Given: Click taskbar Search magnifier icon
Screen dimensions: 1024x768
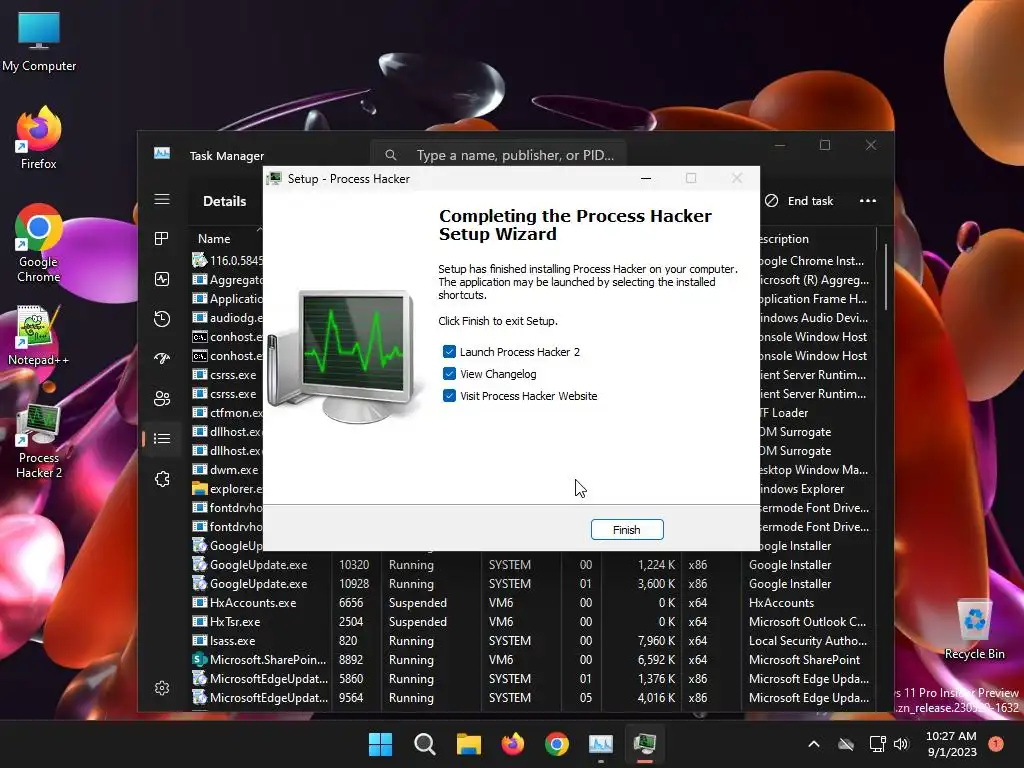Looking at the screenshot, I should [424, 744].
